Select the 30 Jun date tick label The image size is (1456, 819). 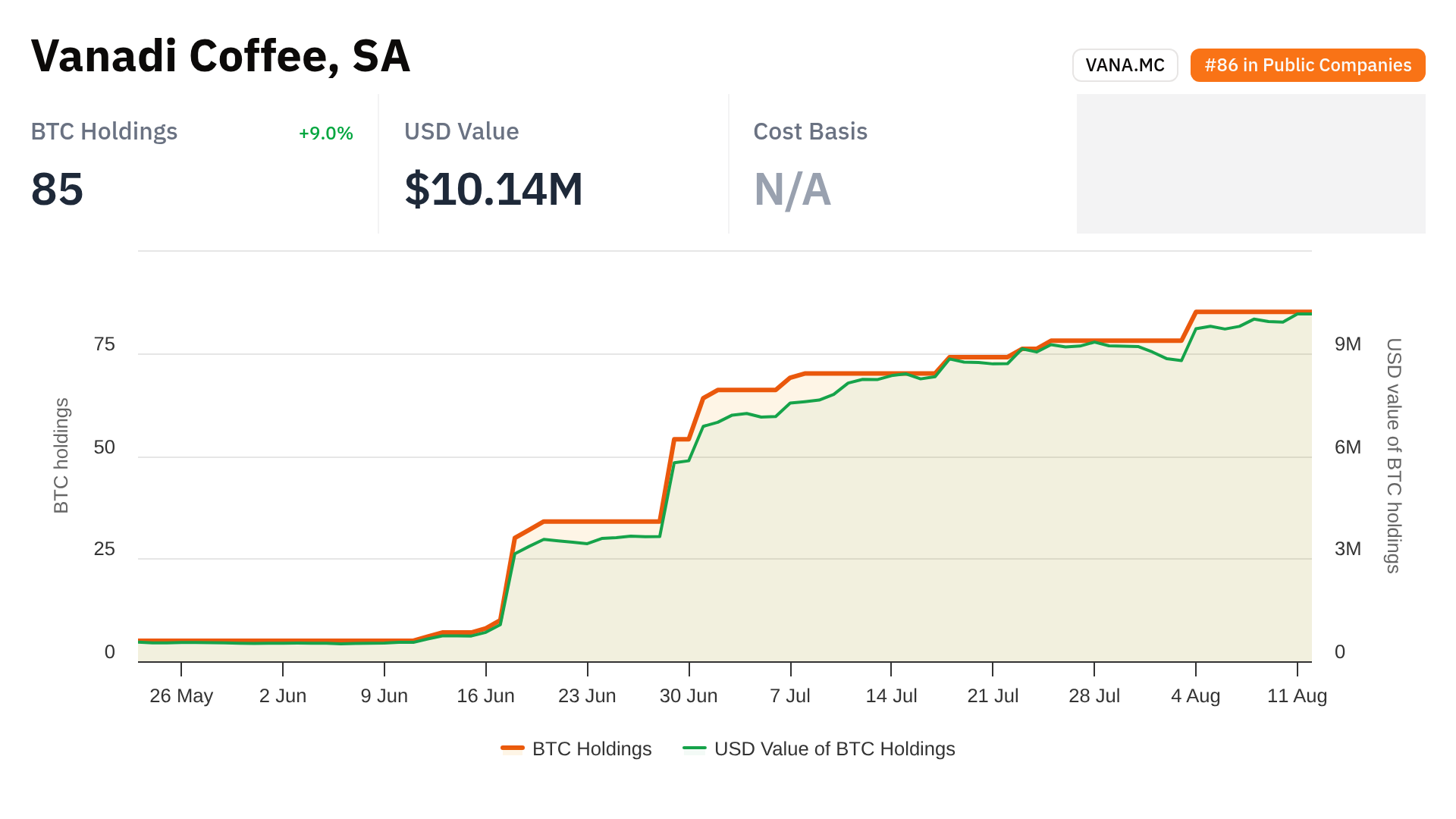click(x=689, y=696)
